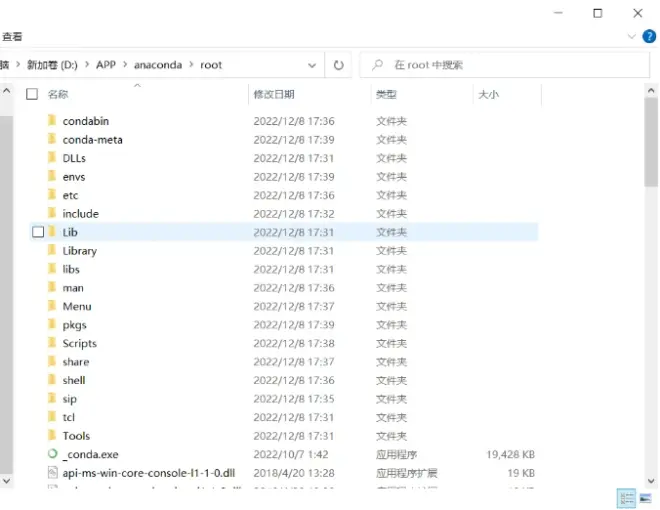The width and height of the screenshot is (660, 510).
Task: Click the conda-meta folder icon
Action: [52, 139]
